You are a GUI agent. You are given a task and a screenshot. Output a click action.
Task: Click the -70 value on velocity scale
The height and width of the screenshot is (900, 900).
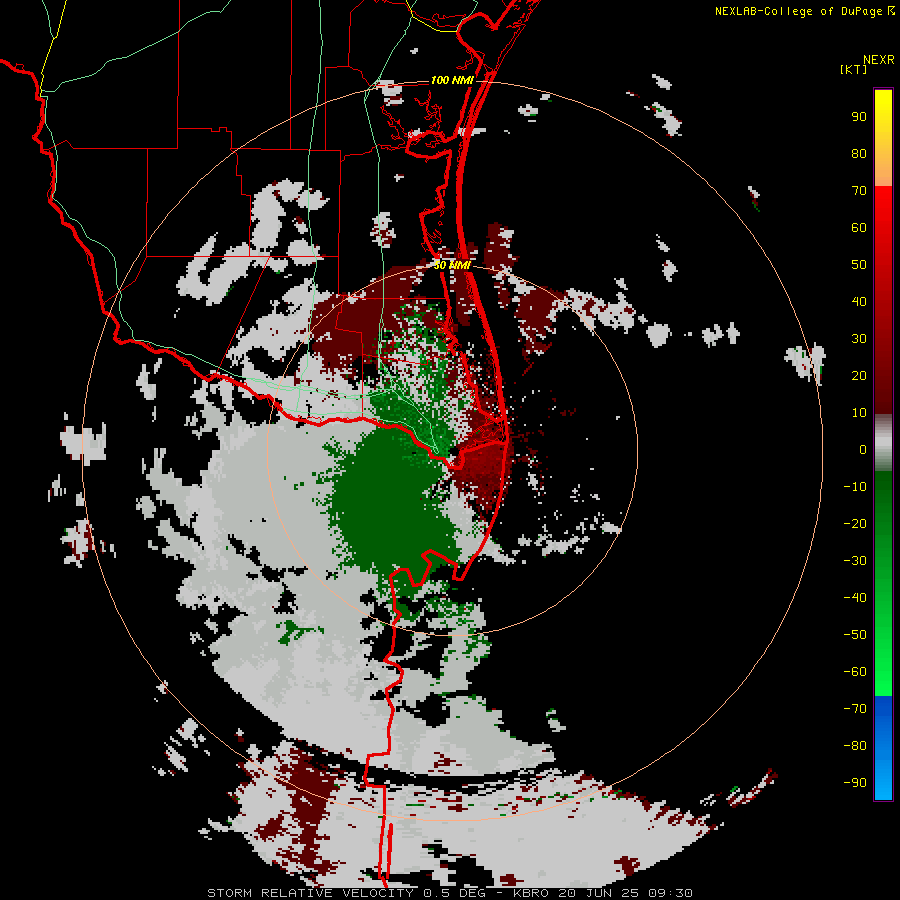(855, 709)
